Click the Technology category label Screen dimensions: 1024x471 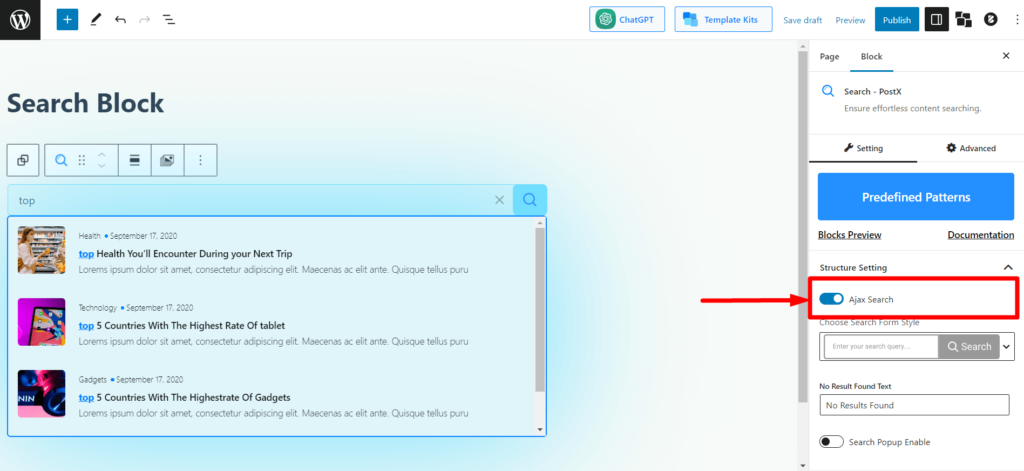(97, 308)
